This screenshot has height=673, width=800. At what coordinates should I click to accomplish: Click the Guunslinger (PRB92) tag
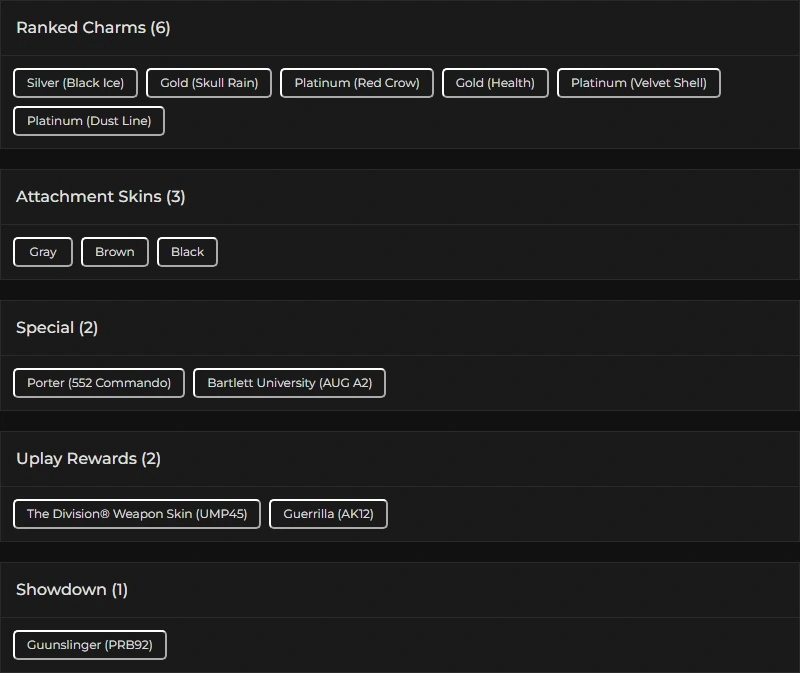point(90,645)
